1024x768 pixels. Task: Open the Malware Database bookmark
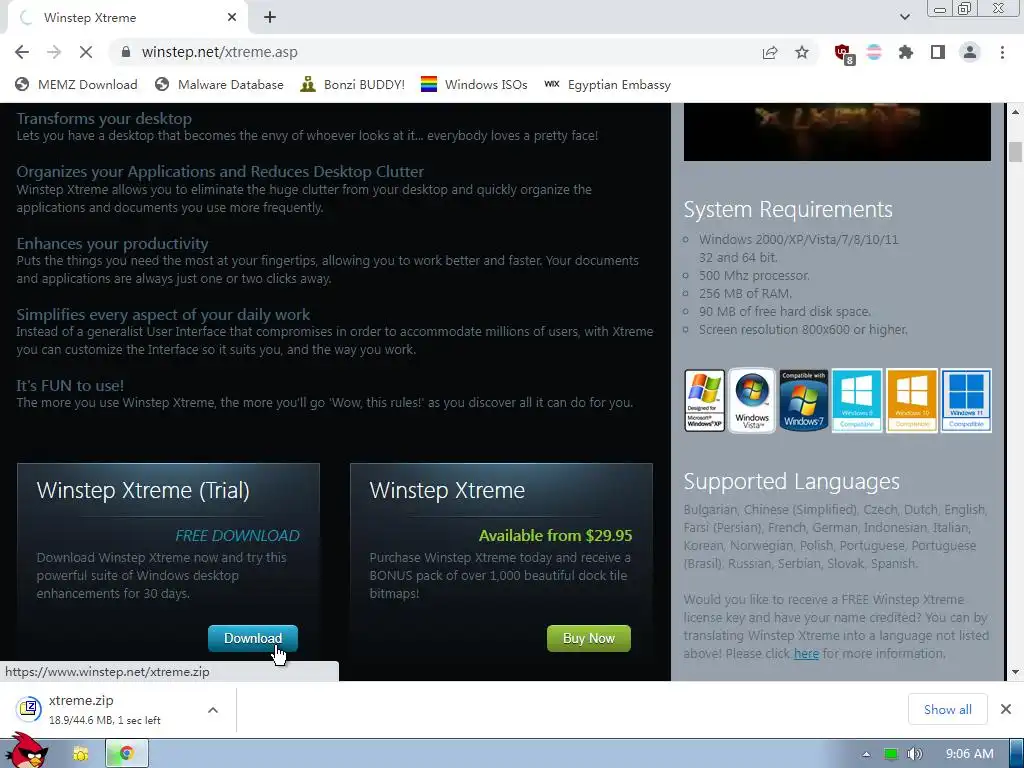(219, 85)
